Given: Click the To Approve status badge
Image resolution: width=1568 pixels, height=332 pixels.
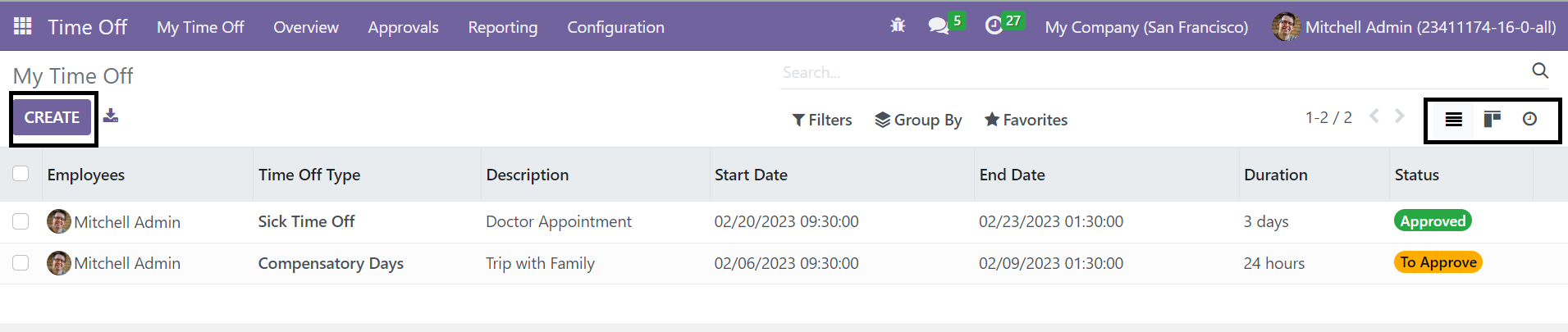Looking at the screenshot, I should click(x=1438, y=262).
